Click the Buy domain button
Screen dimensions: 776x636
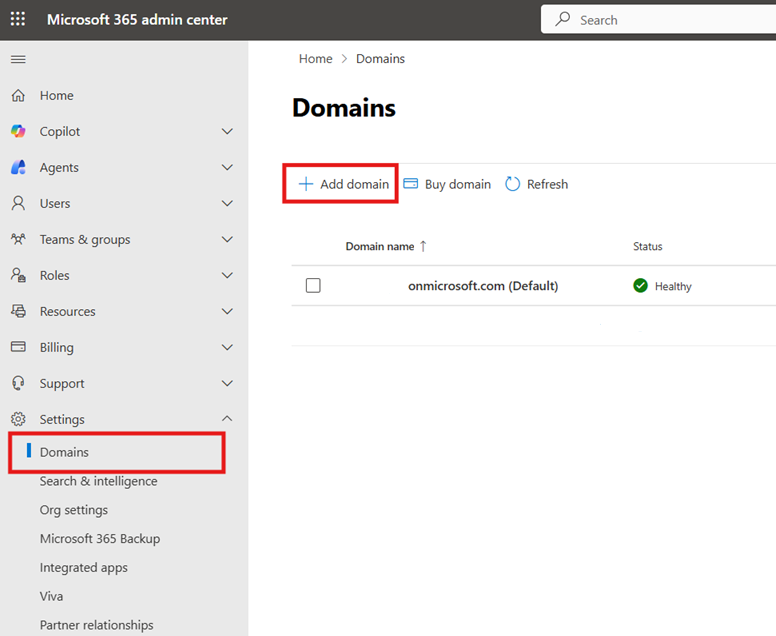(447, 184)
